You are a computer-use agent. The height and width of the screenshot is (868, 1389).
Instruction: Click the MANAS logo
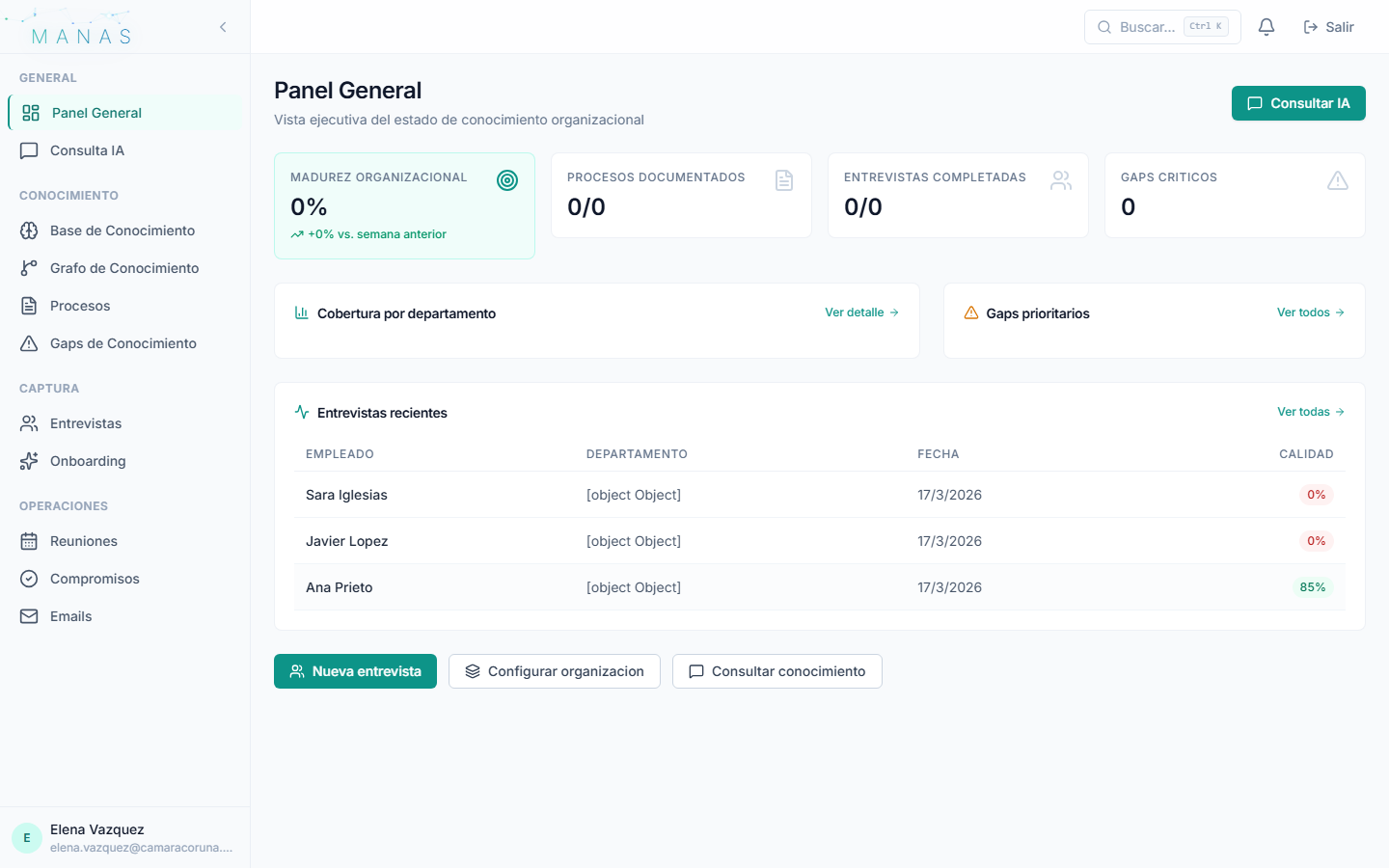(81, 35)
